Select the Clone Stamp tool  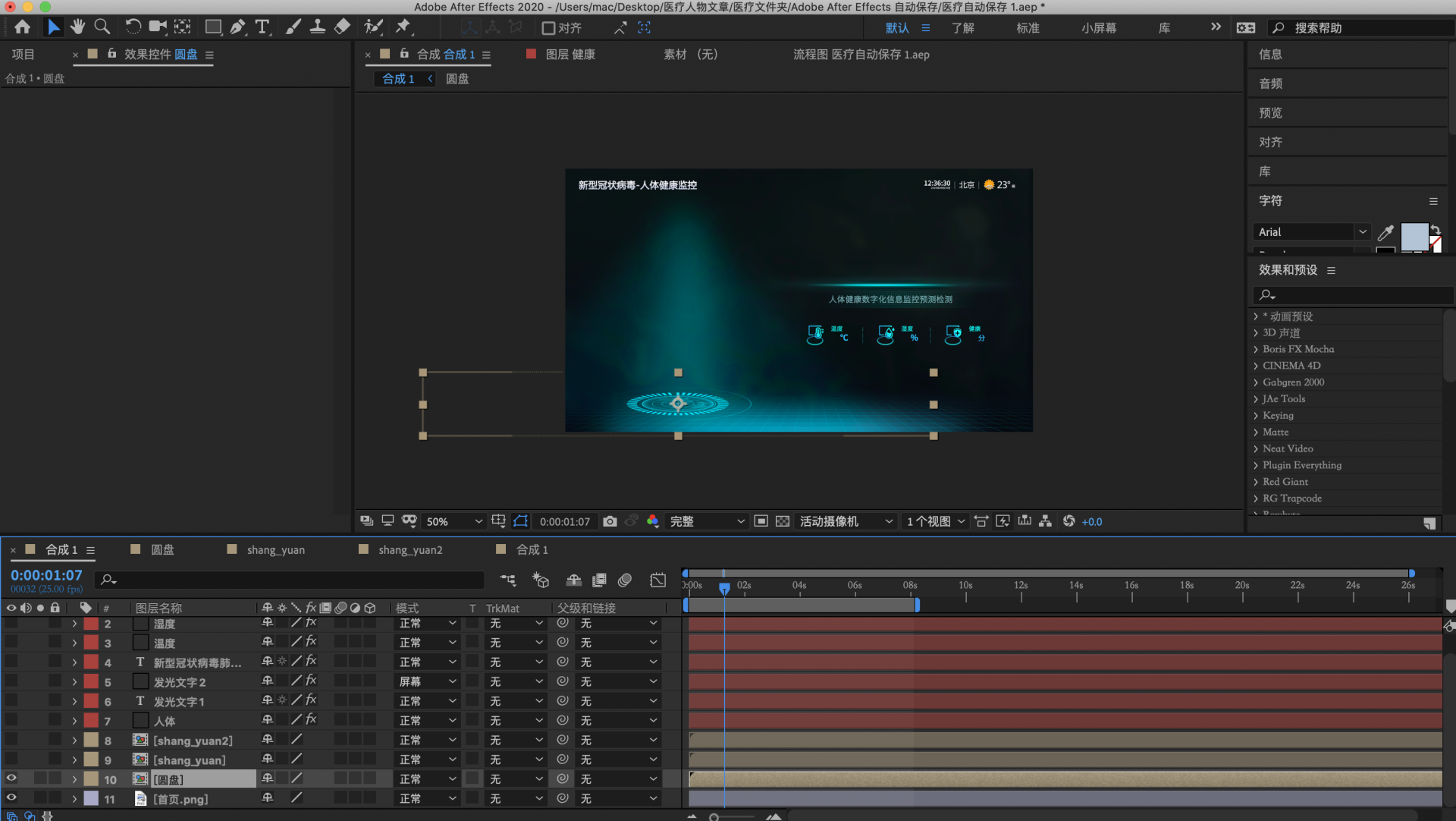click(x=318, y=27)
